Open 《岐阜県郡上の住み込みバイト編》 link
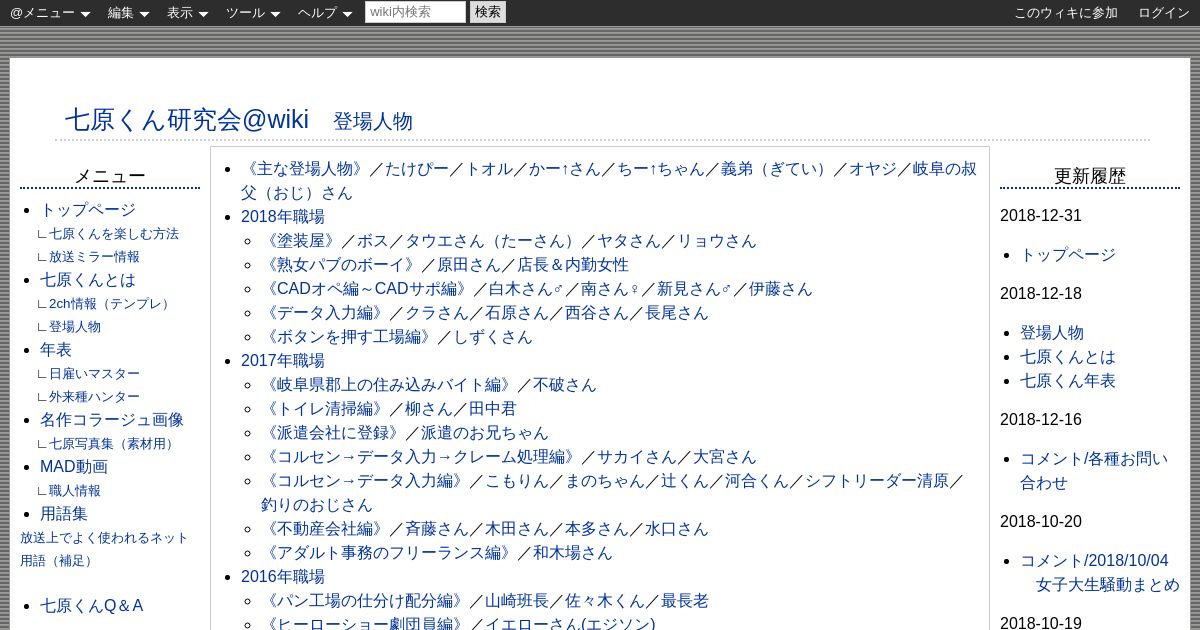Image resolution: width=1200 pixels, height=630 pixels. (389, 385)
